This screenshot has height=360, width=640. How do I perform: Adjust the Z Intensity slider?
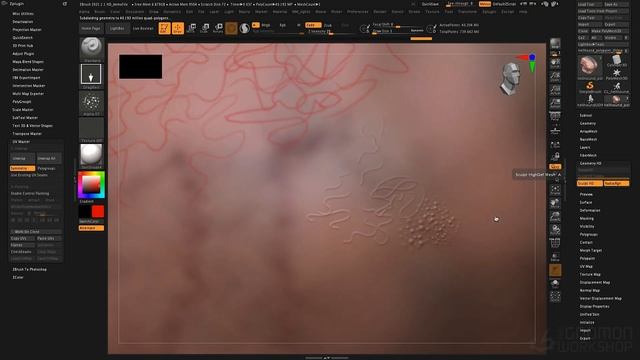tap(330, 31)
